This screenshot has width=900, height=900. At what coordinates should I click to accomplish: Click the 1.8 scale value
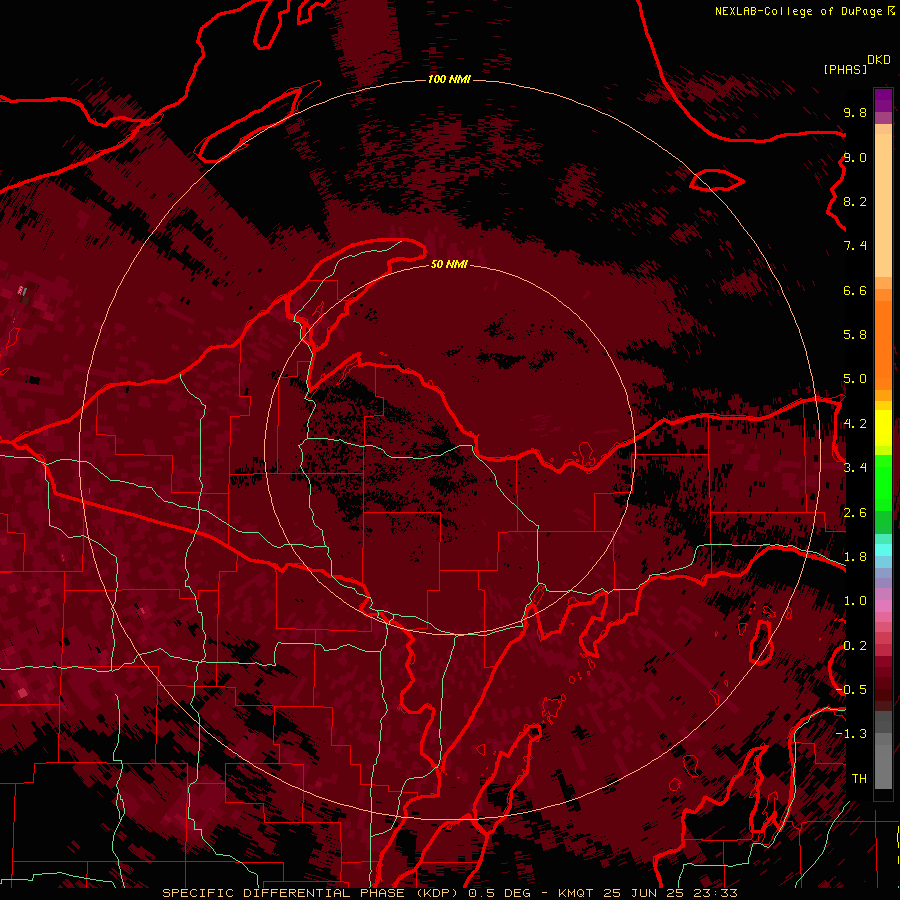coord(855,557)
